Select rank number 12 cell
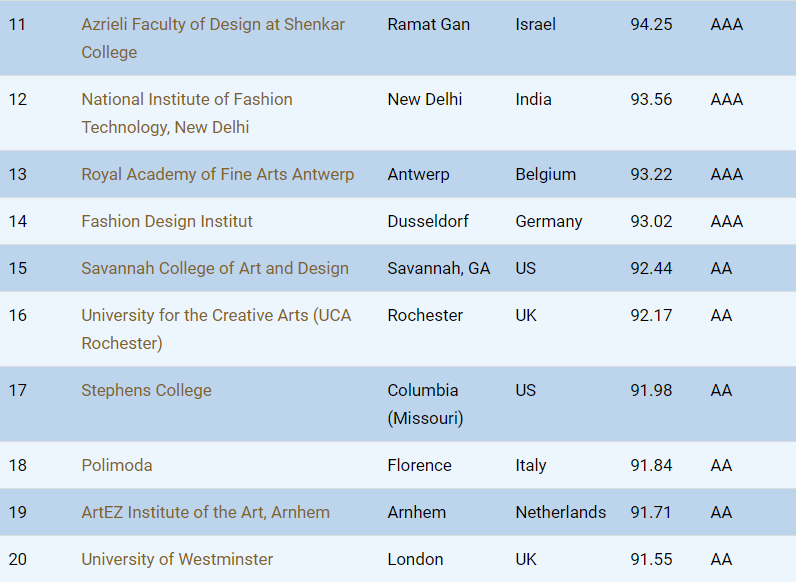 17,99
